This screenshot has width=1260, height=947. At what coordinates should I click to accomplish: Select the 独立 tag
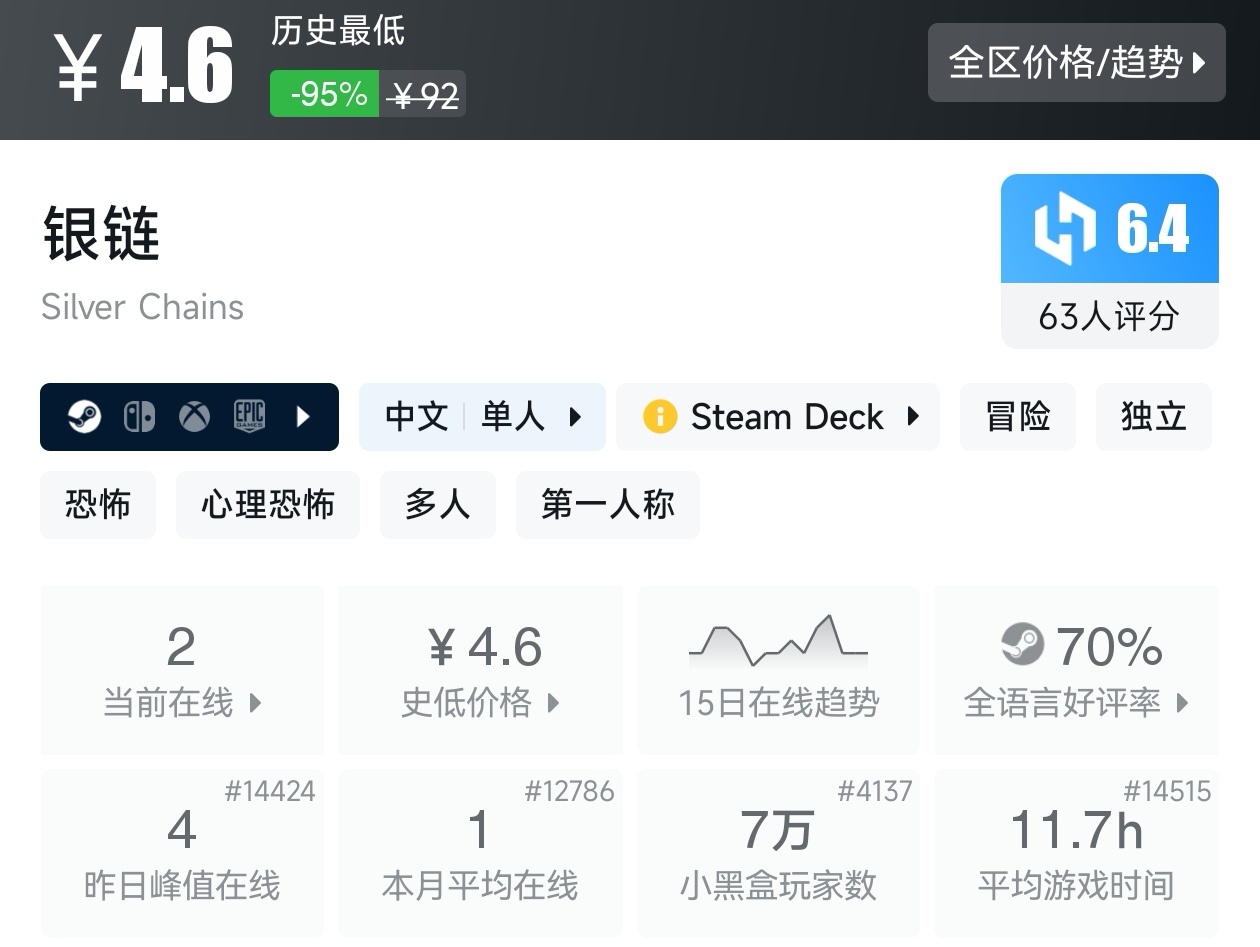coord(1153,416)
